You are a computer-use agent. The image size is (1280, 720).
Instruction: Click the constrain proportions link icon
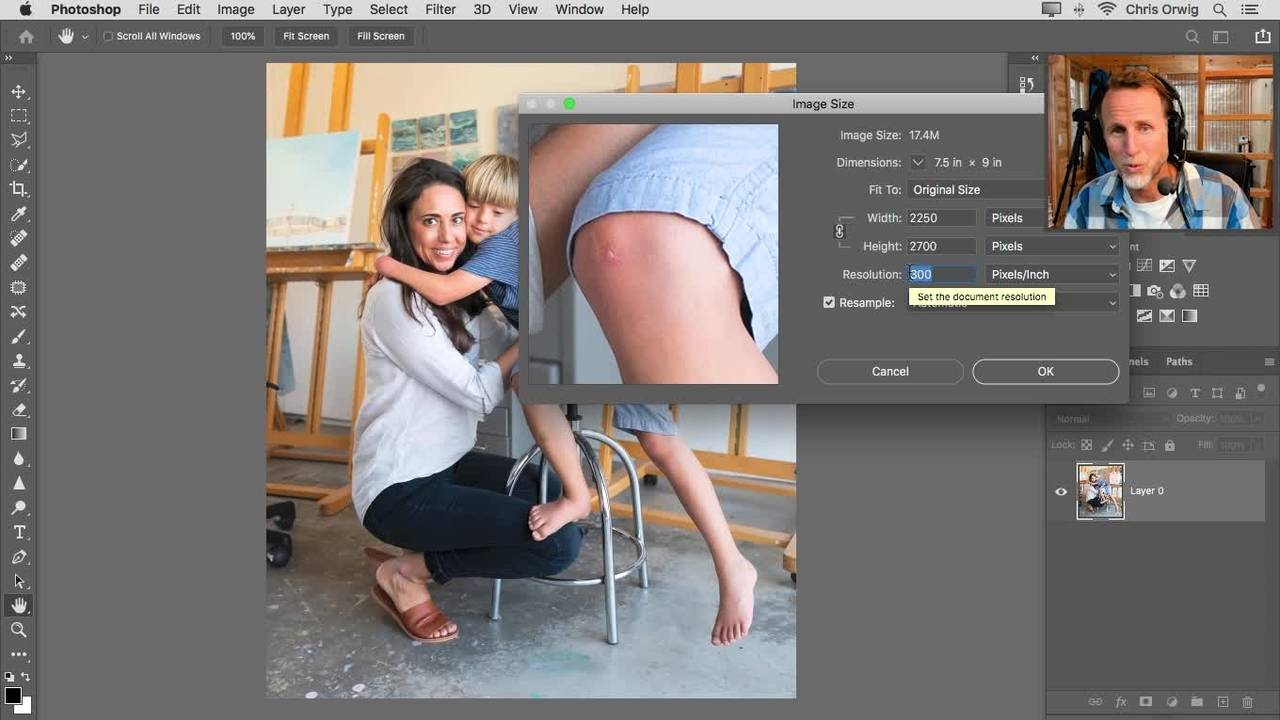tap(839, 231)
